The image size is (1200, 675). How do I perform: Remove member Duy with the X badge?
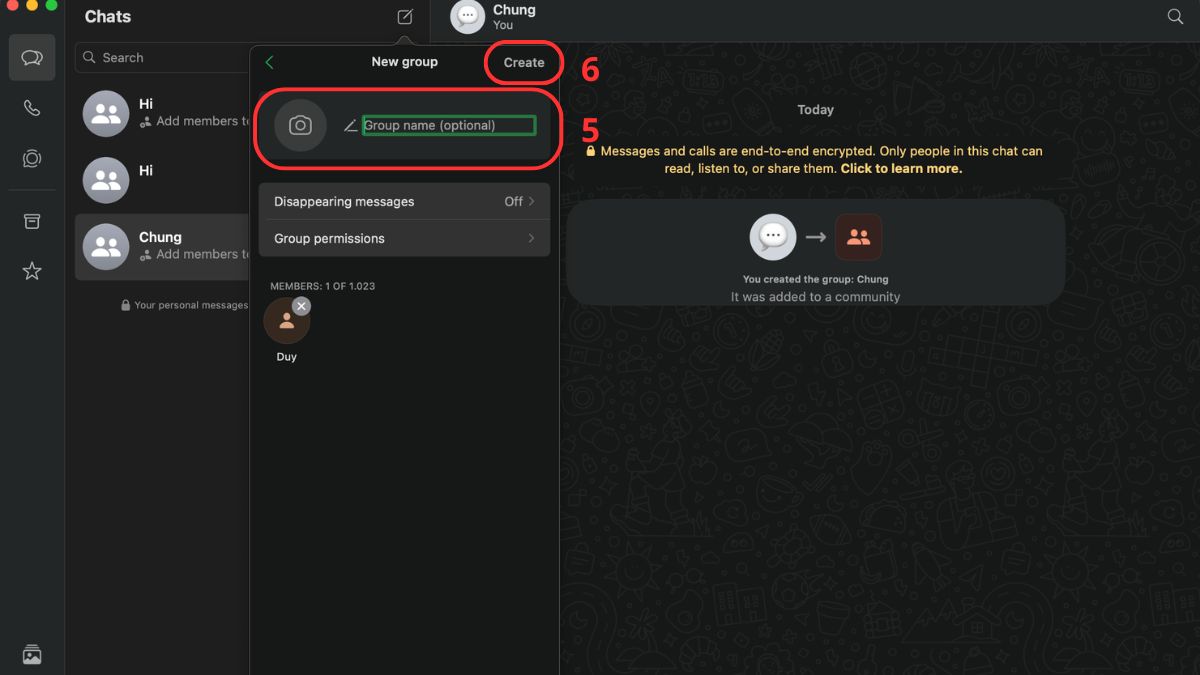coord(302,306)
